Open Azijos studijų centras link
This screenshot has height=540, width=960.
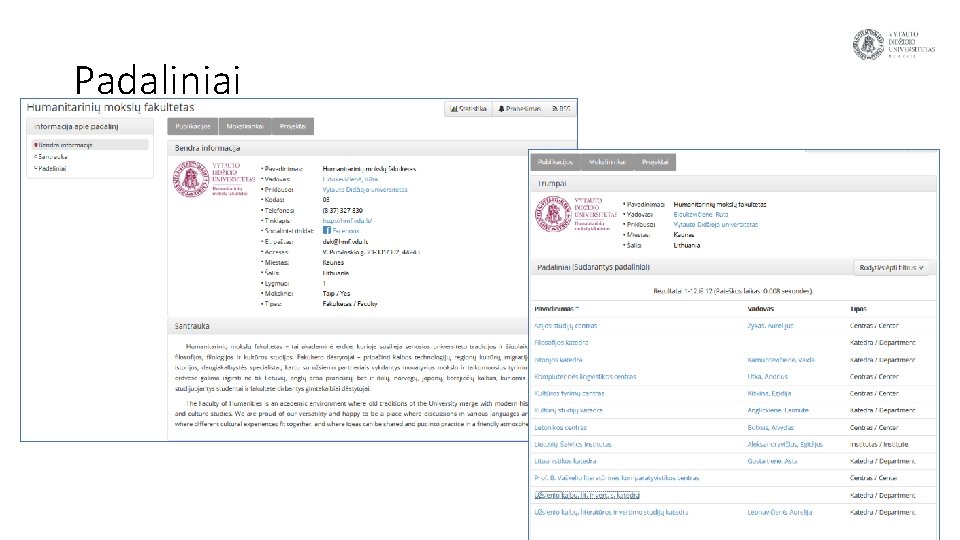566,326
